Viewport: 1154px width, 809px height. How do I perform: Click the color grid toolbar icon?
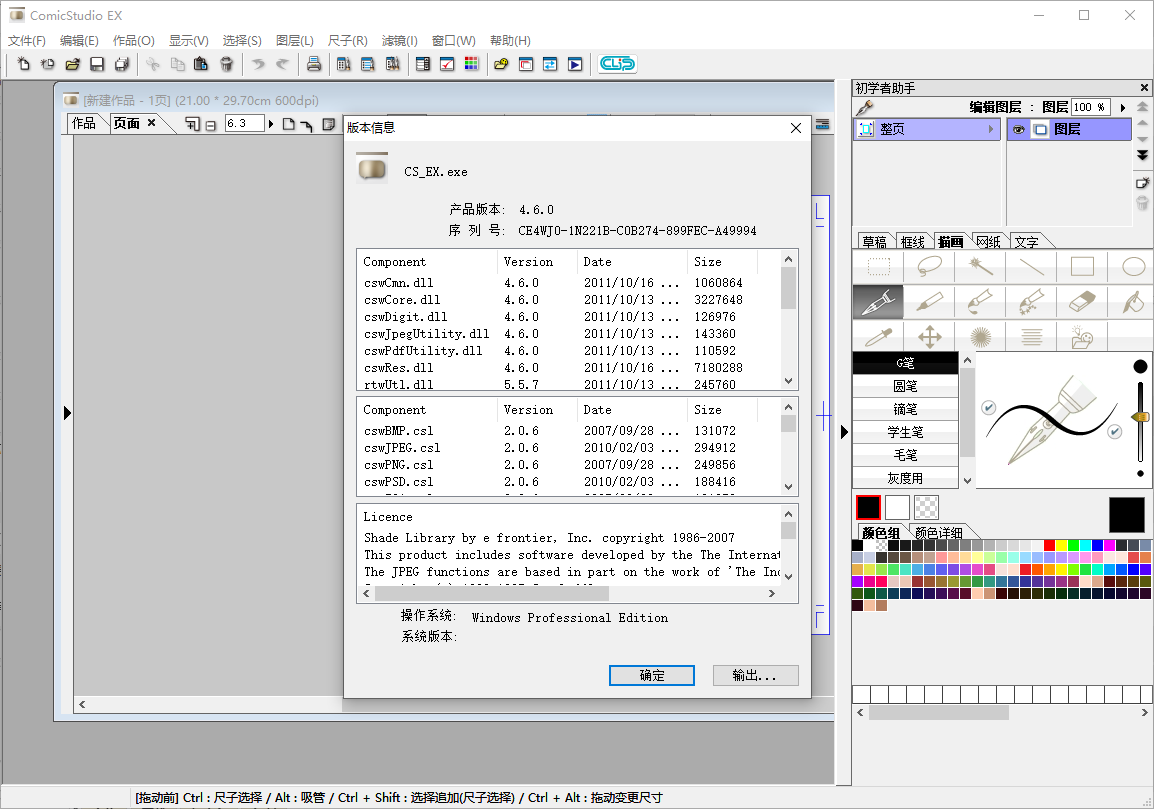pyautogui.click(x=471, y=64)
